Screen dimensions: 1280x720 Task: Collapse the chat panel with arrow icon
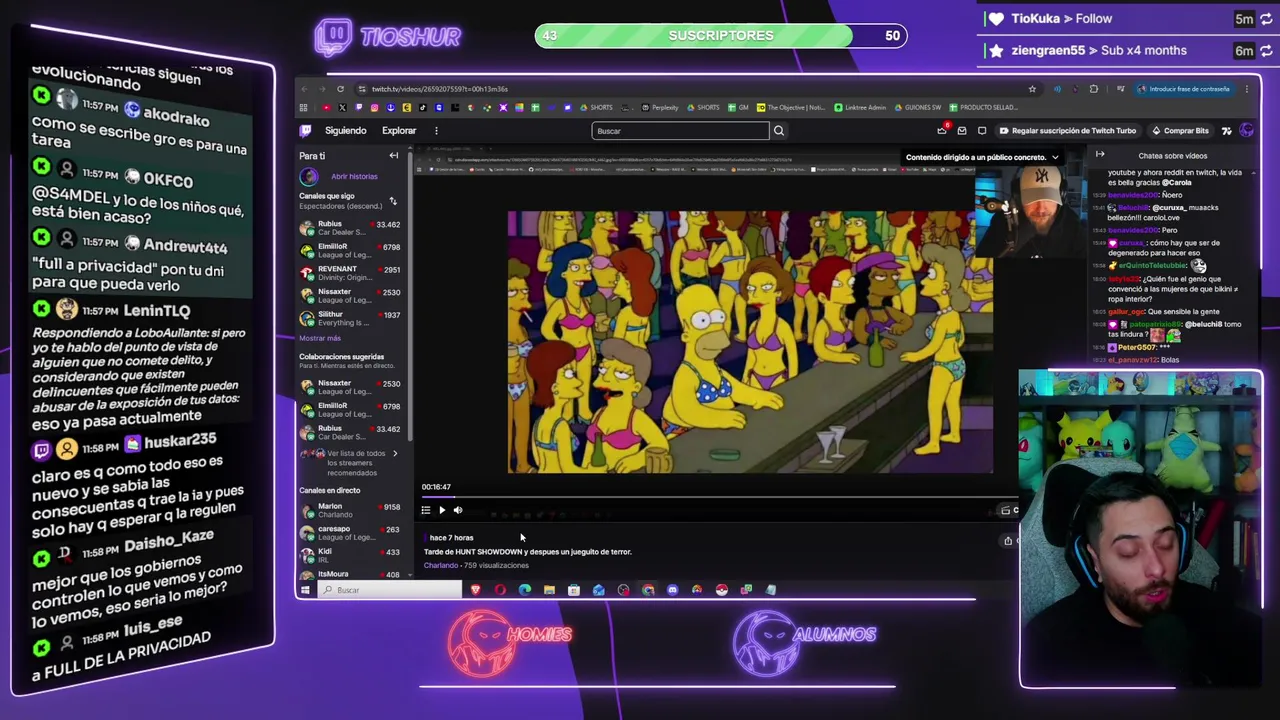coord(1100,155)
